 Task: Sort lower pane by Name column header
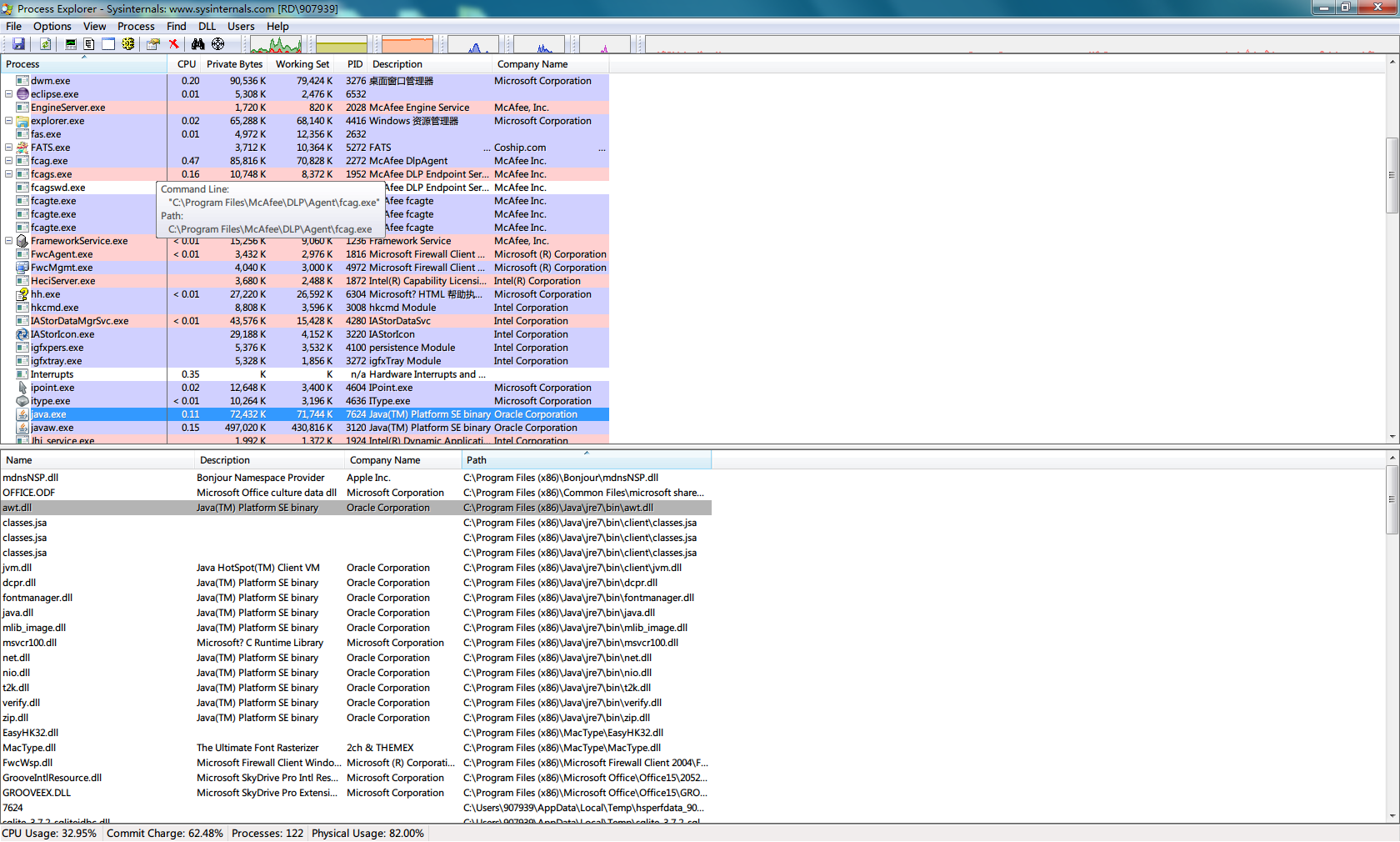[x=97, y=460]
